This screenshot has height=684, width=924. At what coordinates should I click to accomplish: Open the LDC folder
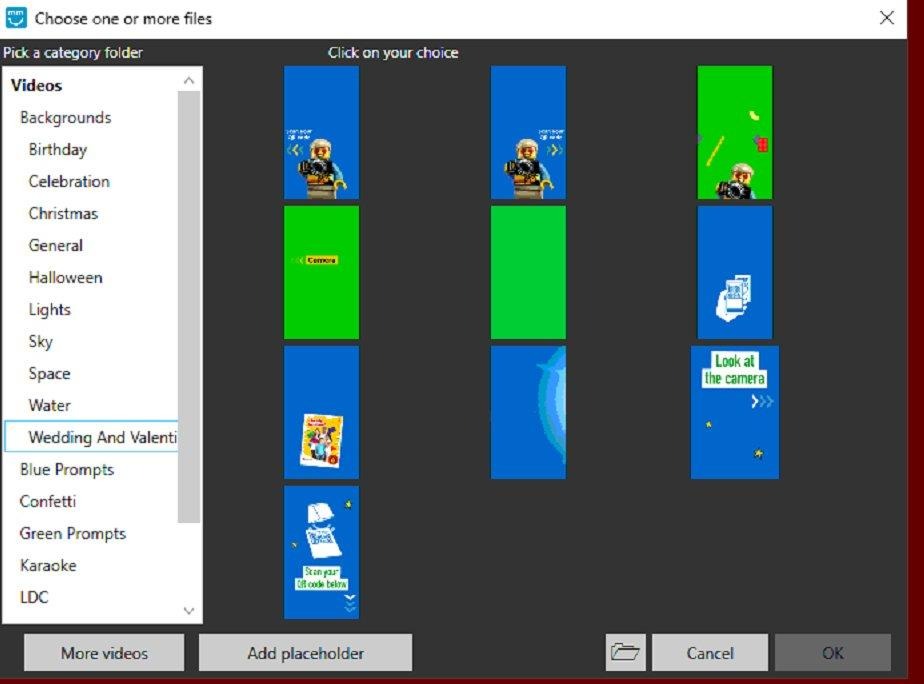(x=34, y=597)
